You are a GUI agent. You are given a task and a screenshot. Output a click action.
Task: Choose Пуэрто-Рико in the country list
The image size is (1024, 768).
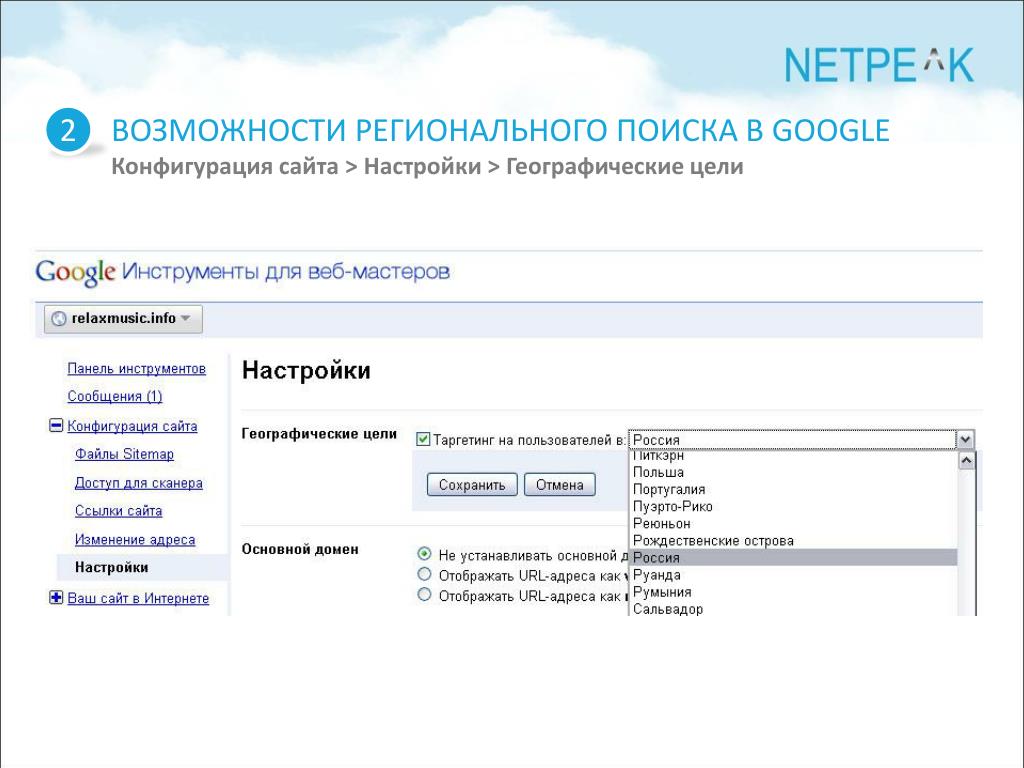(x=793, y=506)
